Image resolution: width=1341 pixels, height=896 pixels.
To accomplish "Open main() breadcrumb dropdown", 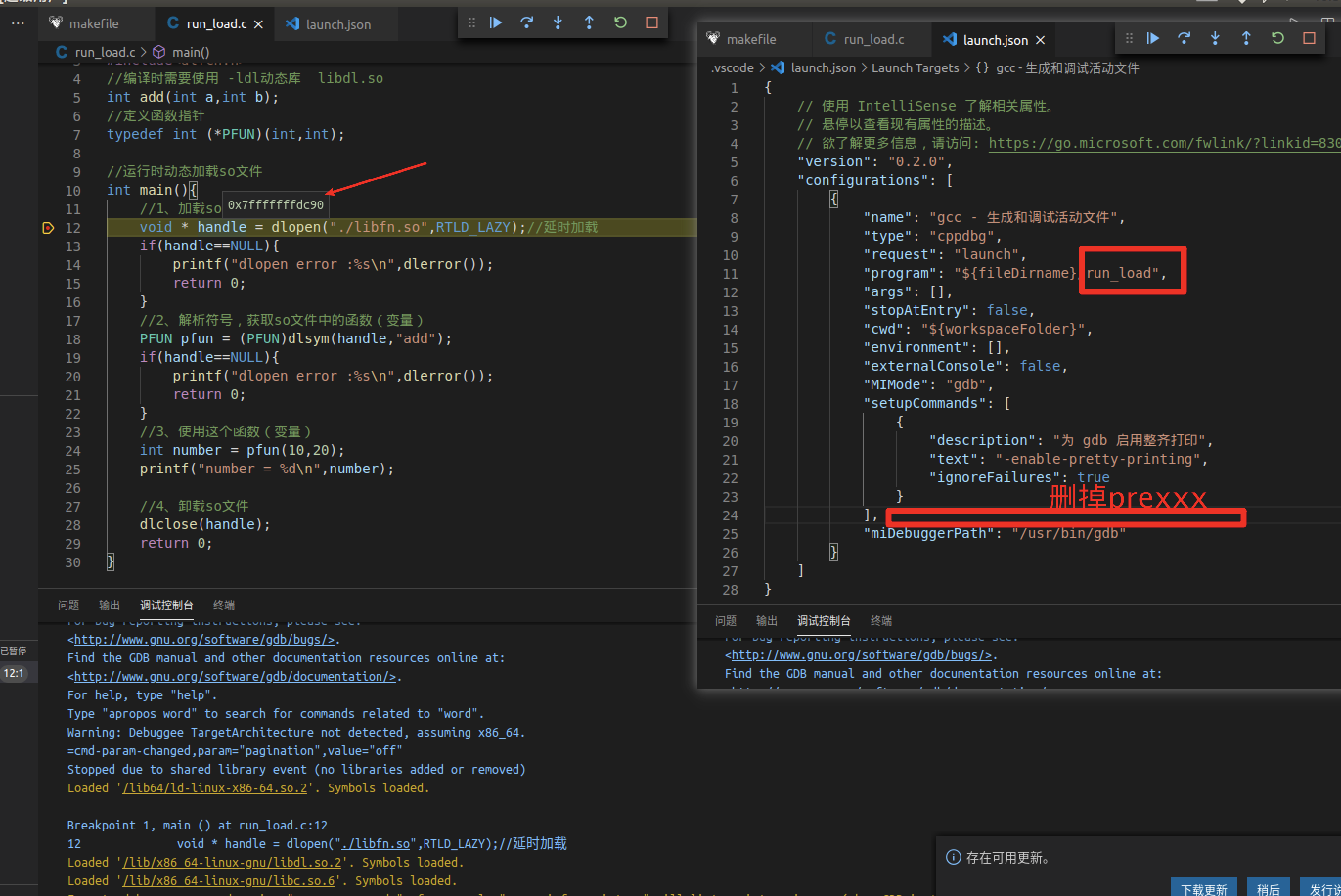I will [x=190, y=52].
